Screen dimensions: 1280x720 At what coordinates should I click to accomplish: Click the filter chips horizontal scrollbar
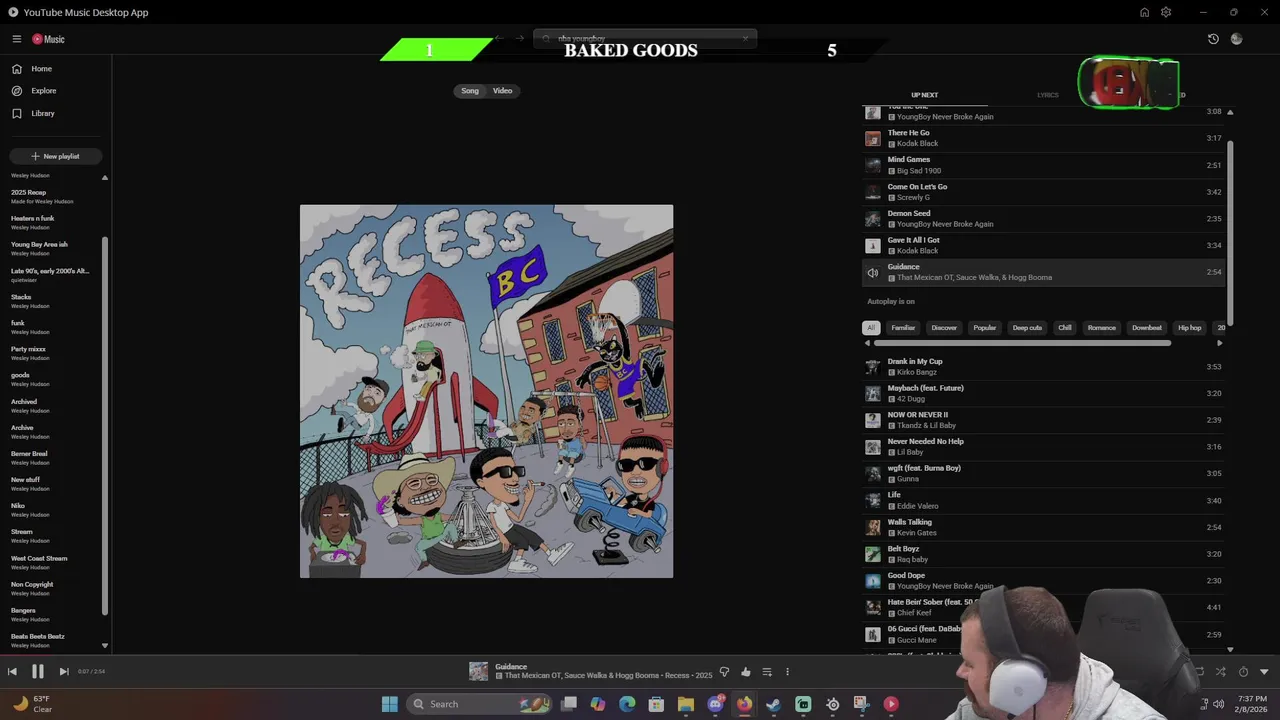pyautogui.click(x=1022, y=343)
